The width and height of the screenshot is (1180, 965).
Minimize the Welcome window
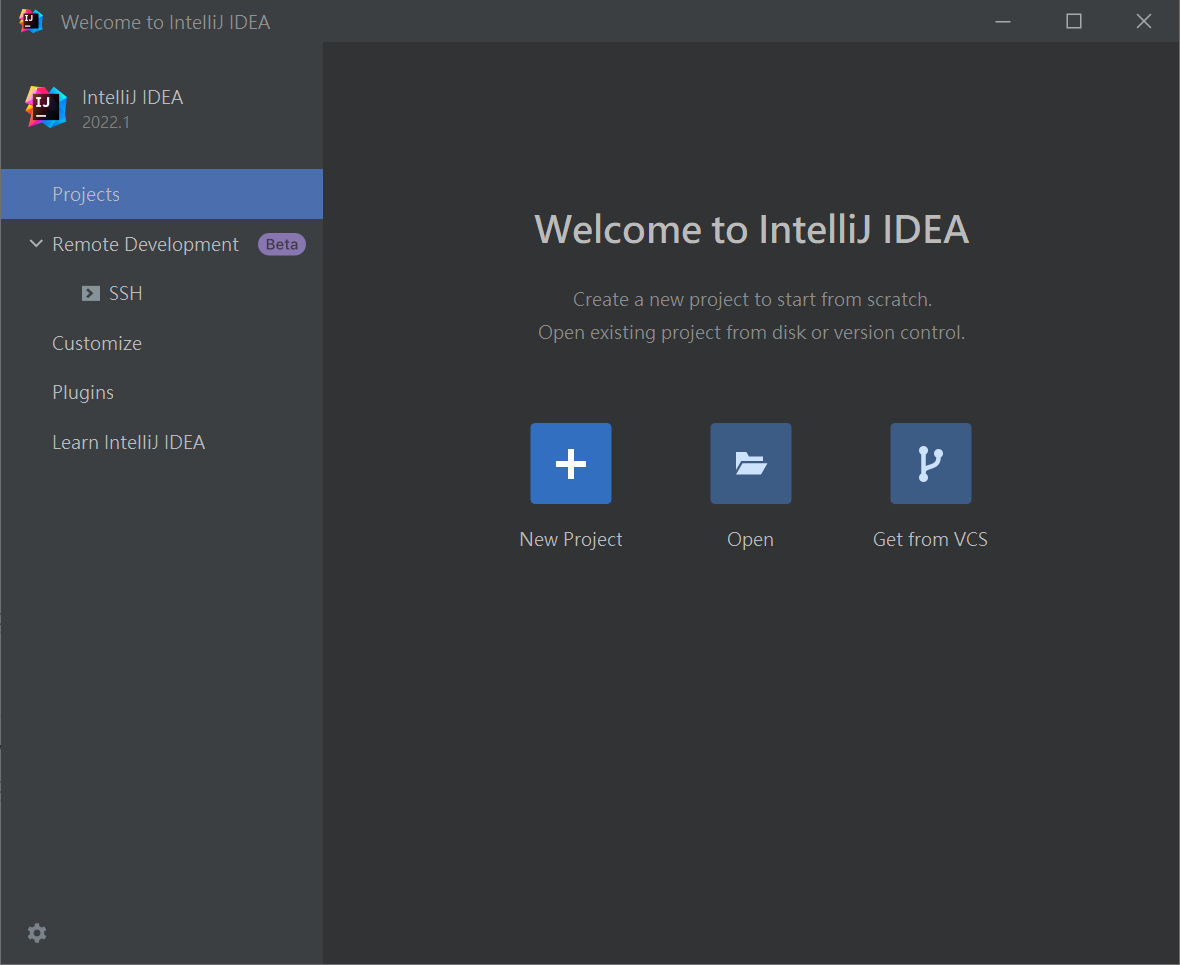click(1003, 21)
